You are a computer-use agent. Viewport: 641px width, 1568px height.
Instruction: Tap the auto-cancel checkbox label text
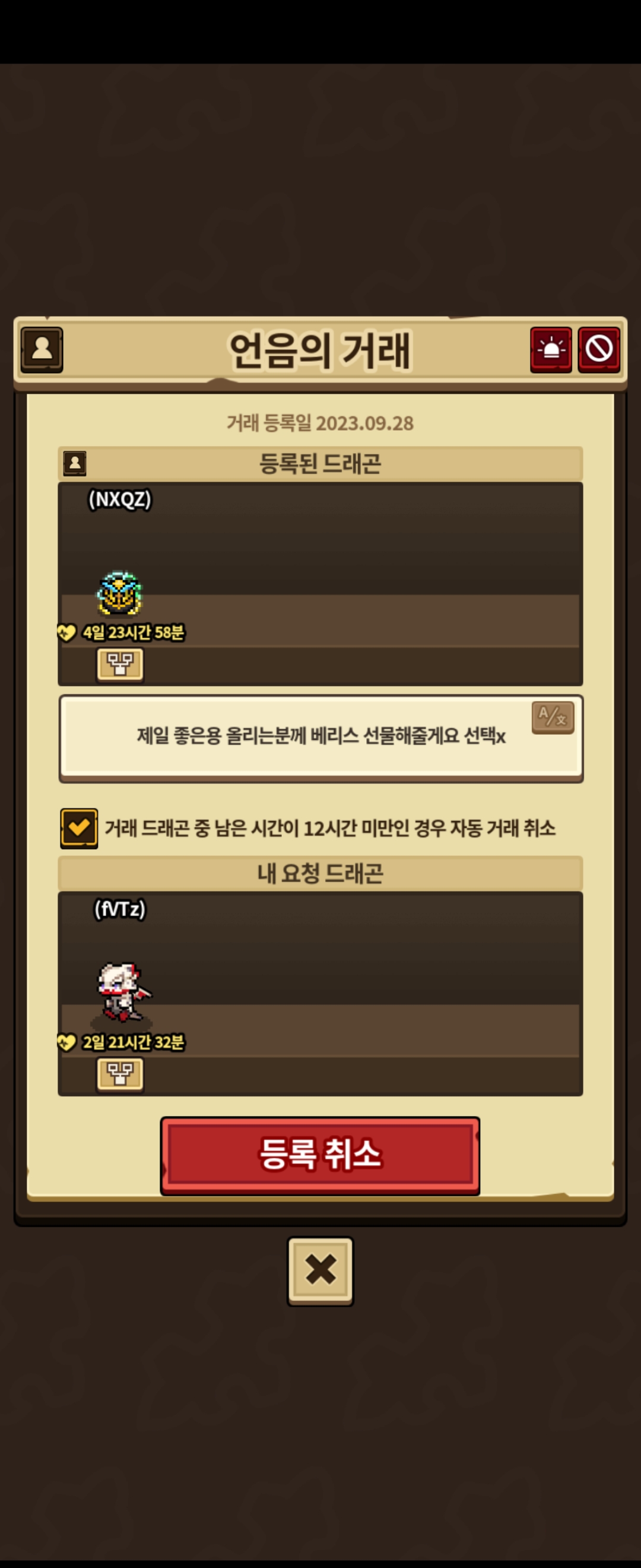point(330,829)
